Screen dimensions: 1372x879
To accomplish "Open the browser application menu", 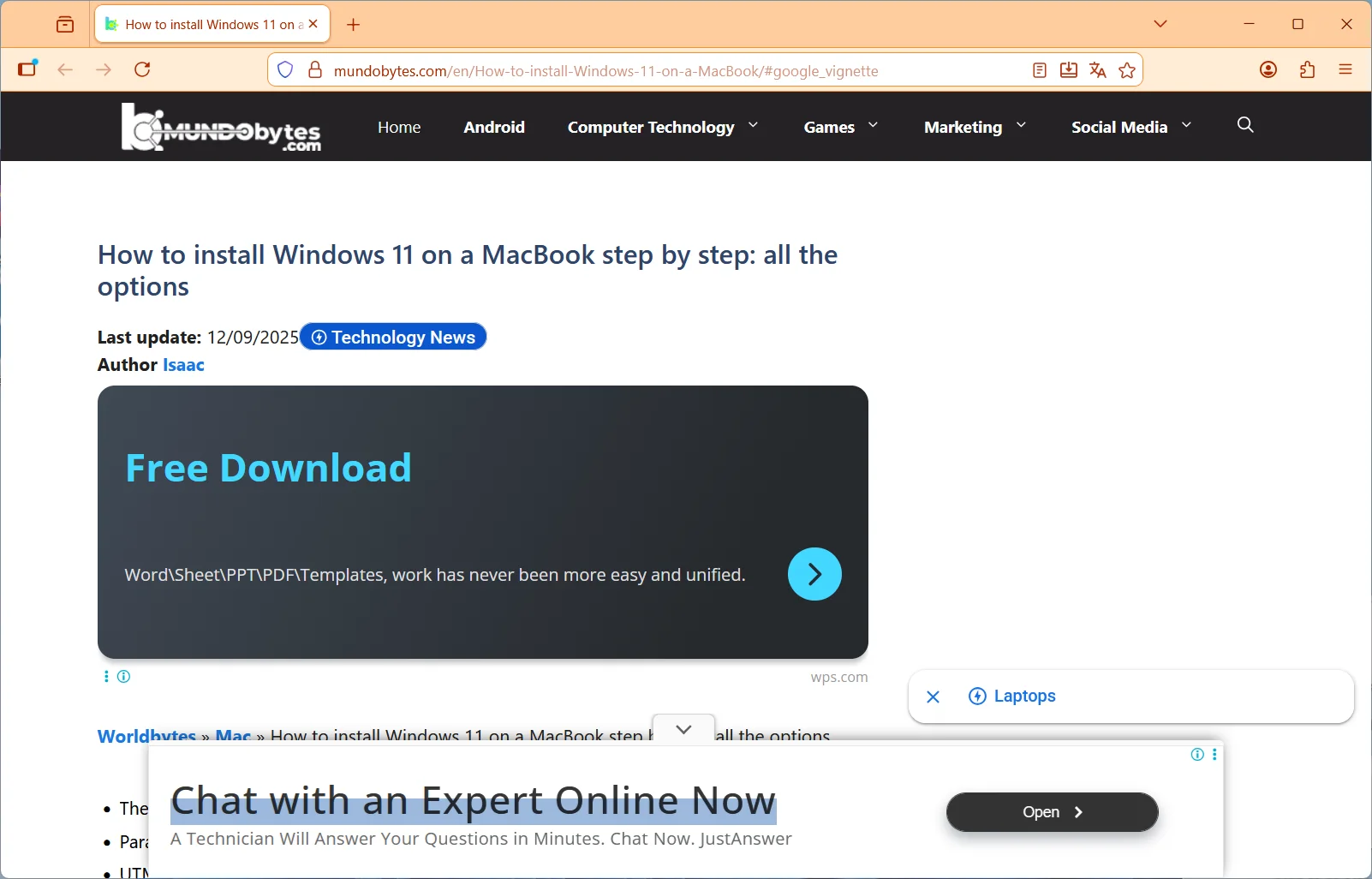I will 1345,69.
